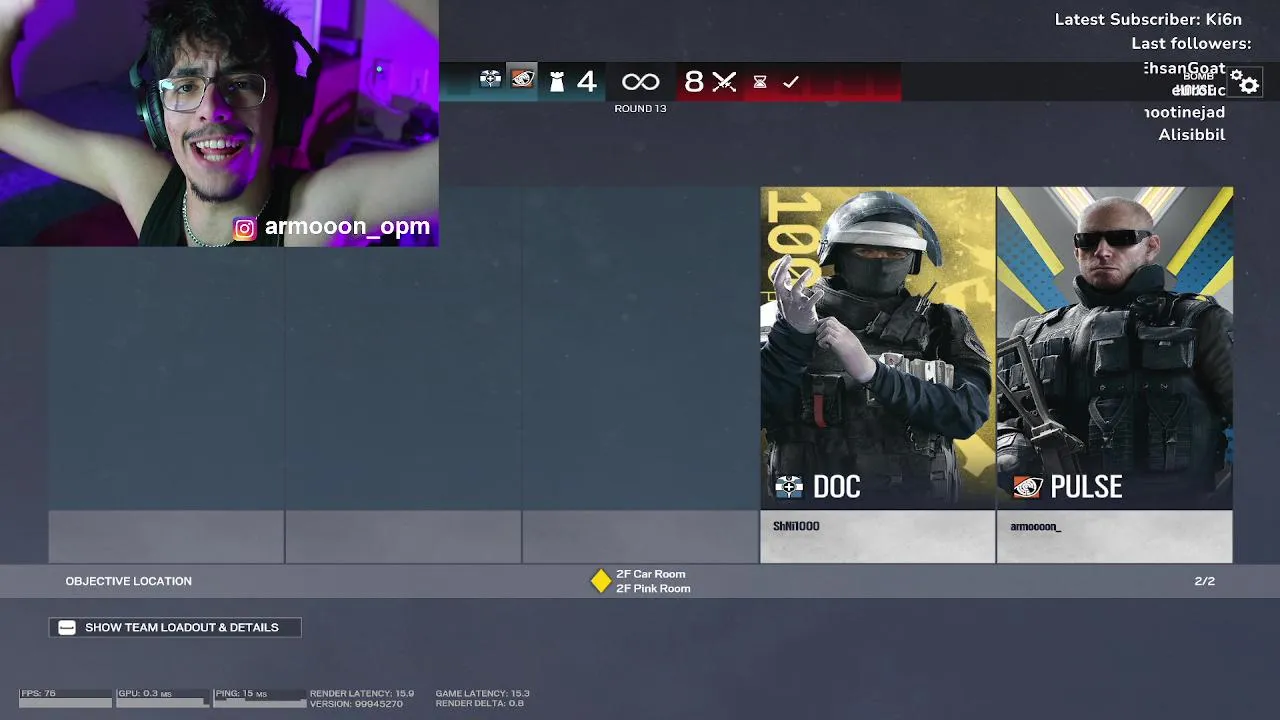Click the armooon_opm Instagram handle
The image size is (1280, 720).
(347, 227)
